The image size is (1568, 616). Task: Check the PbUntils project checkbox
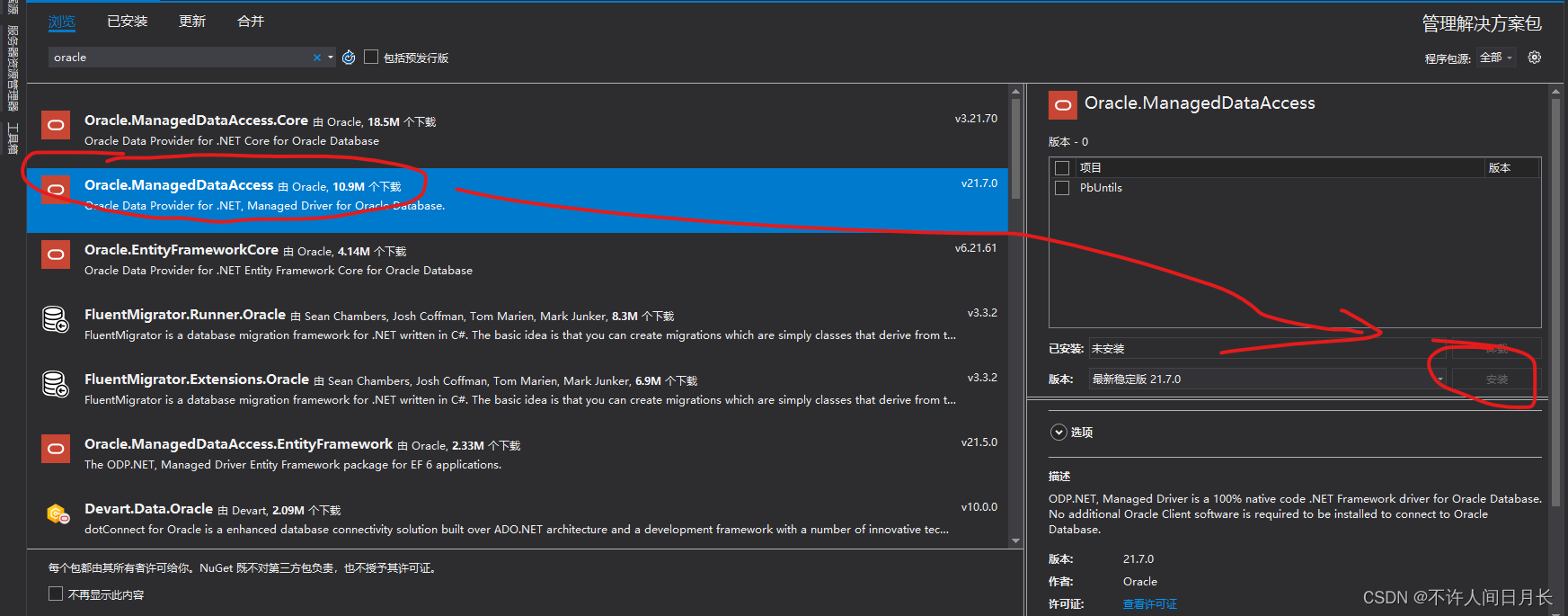point(1062,188)
